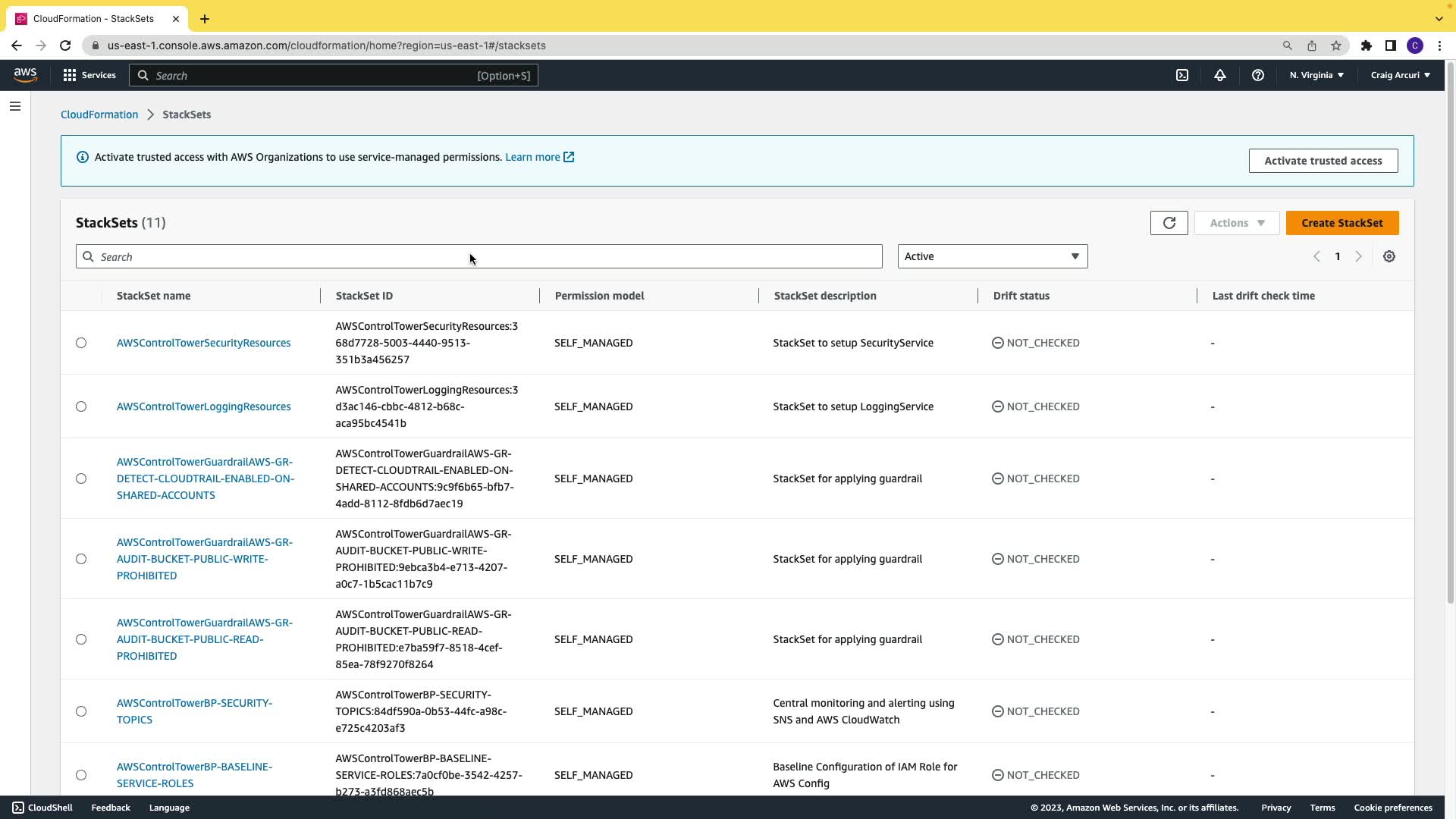Expand the N. Virginia region selector
The height and width of the screenshot is (819, 1456).
[1316, 75]
